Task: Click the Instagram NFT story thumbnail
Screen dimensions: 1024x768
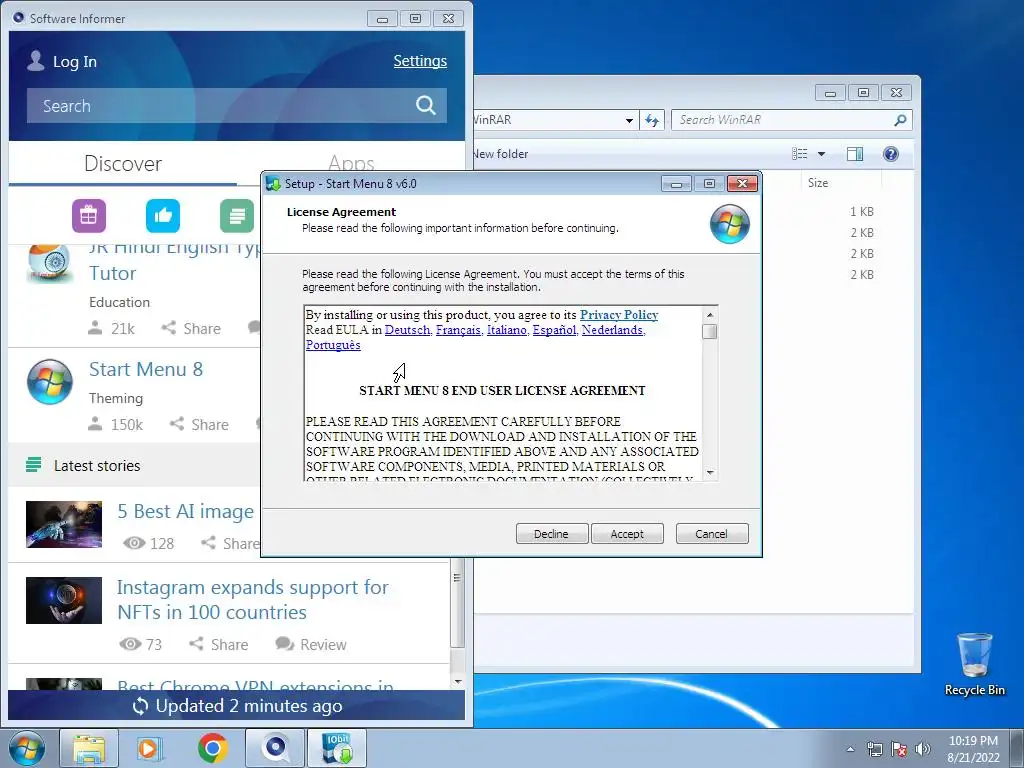Action: click(x=64, y=600)
